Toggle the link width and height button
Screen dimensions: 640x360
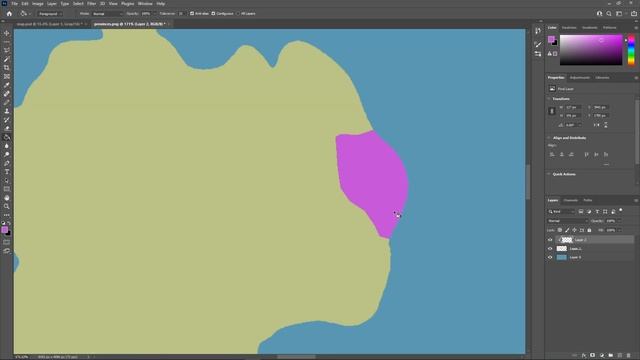tap(552, 111)
